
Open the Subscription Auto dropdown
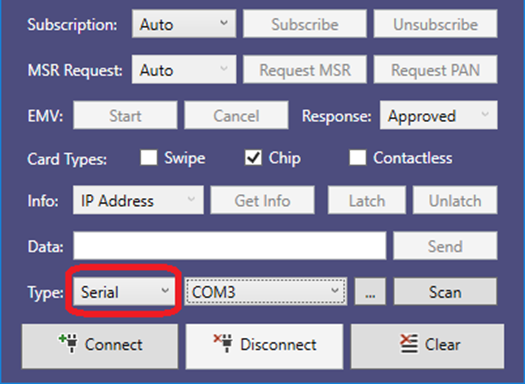184,24
